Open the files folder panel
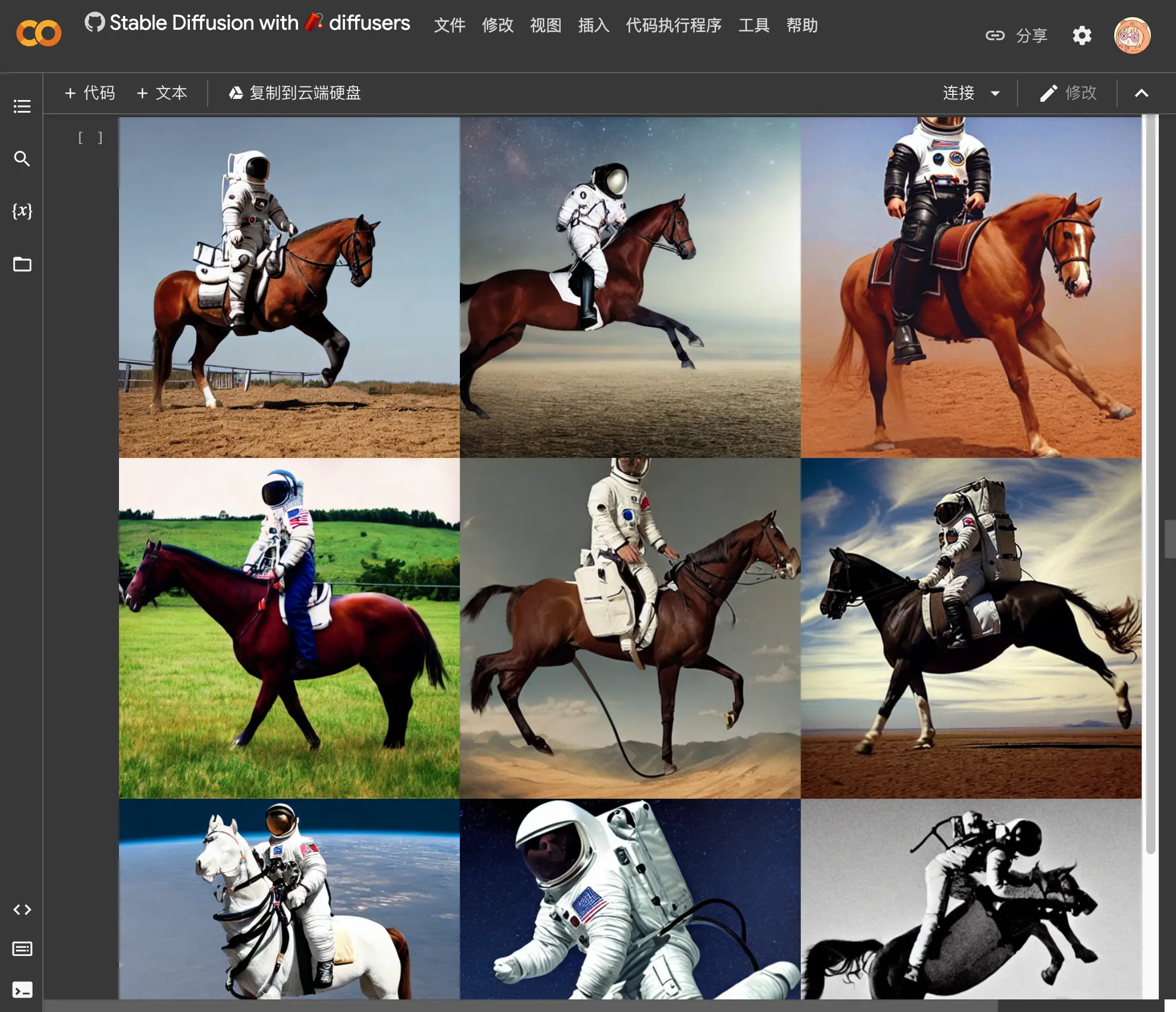 click(22, 264)
